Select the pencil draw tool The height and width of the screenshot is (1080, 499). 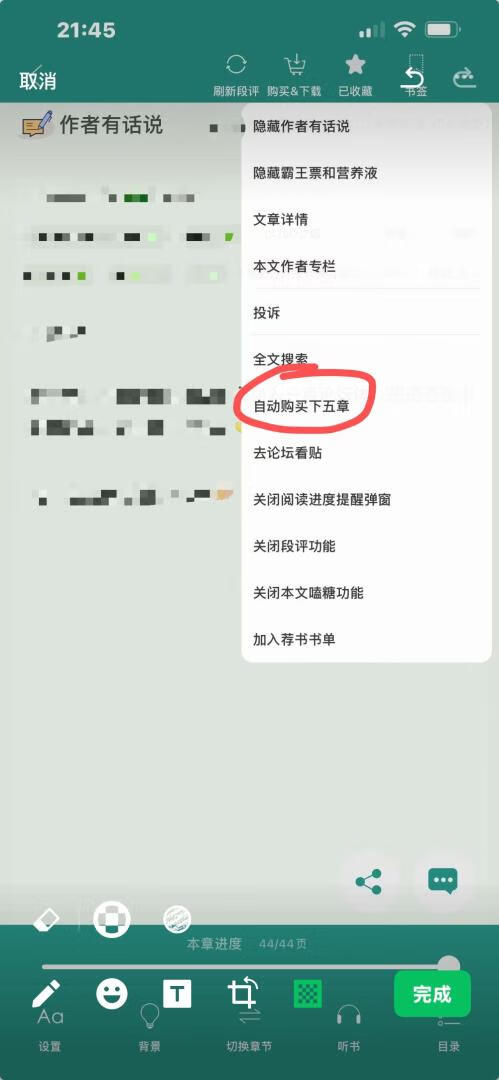coord(46,995)
